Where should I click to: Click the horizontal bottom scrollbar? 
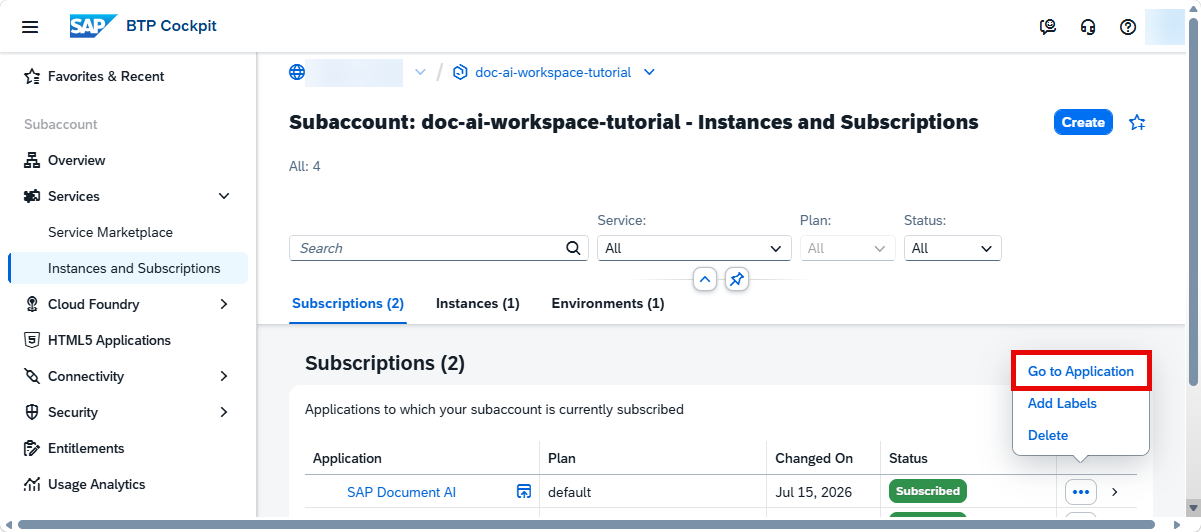586,524
